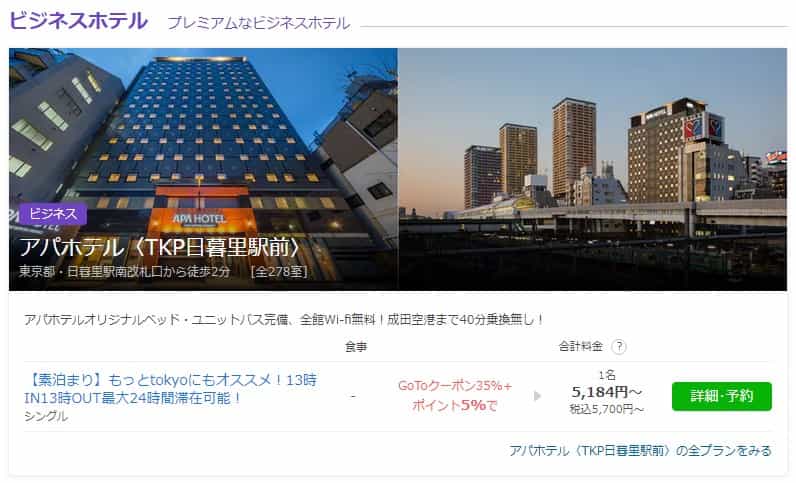
Task: Click the 日暮里駅南改札口 access text
Action: point(124,272)
